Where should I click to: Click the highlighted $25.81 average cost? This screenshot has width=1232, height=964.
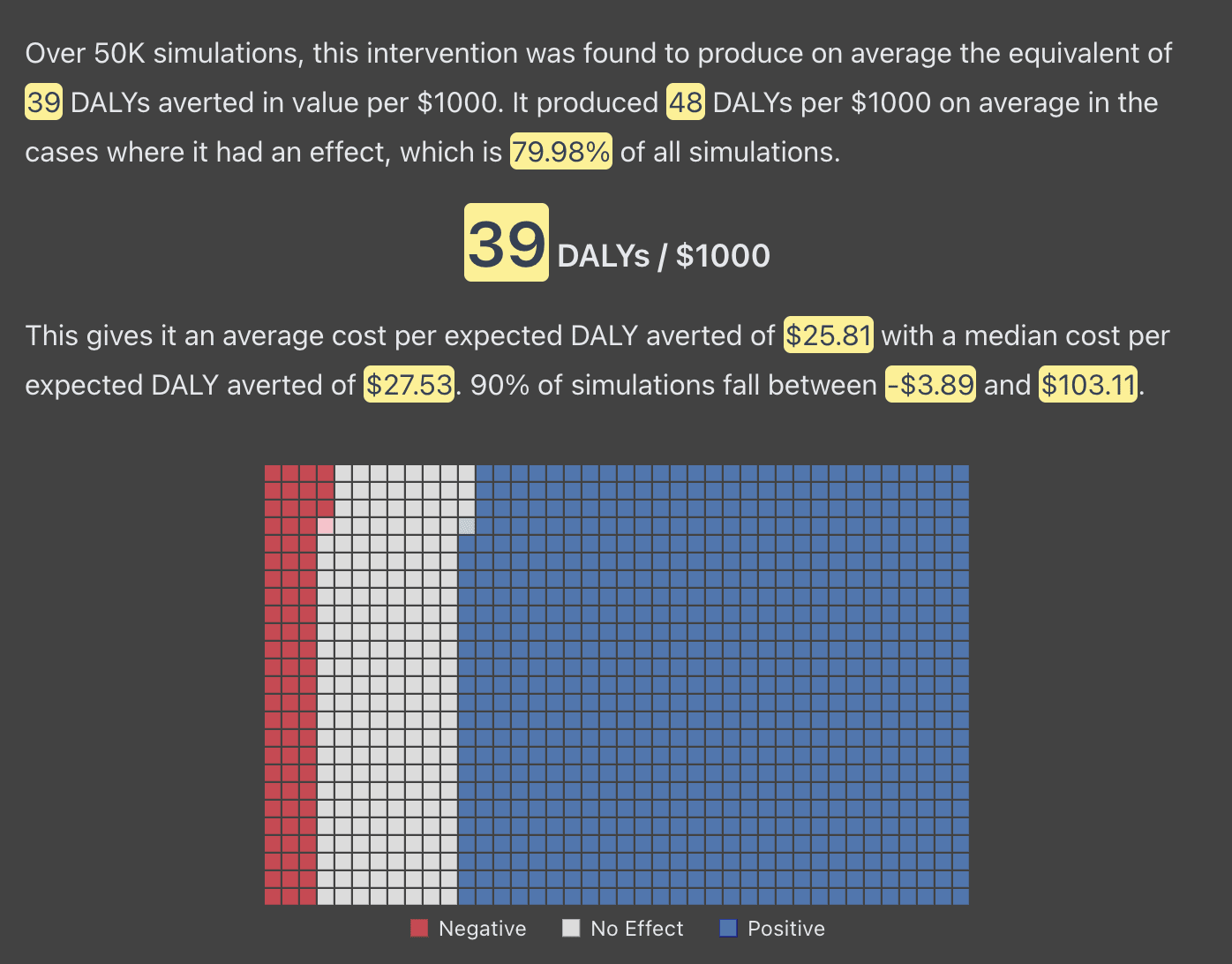point(829,335)
